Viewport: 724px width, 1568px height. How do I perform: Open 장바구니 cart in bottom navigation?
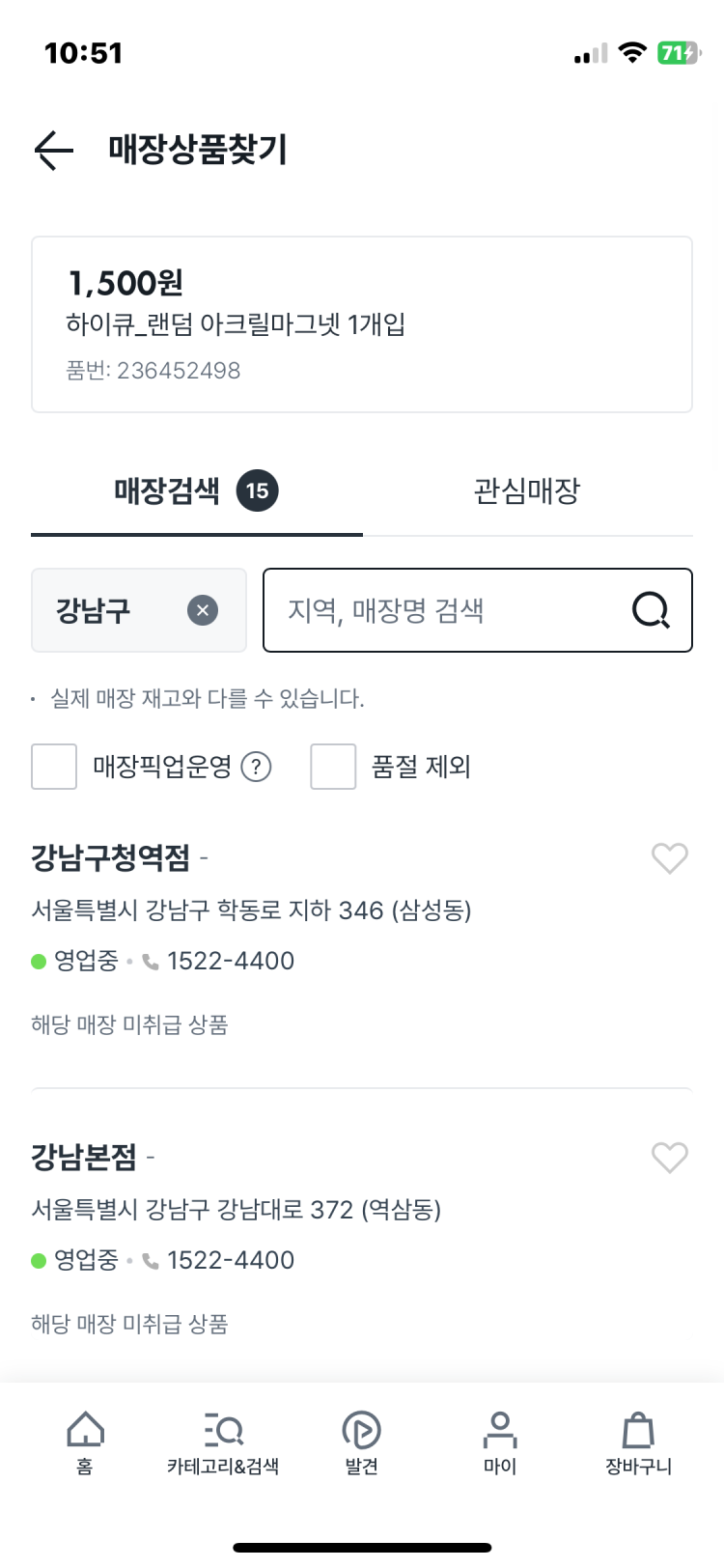click(x=638, y=1442)
